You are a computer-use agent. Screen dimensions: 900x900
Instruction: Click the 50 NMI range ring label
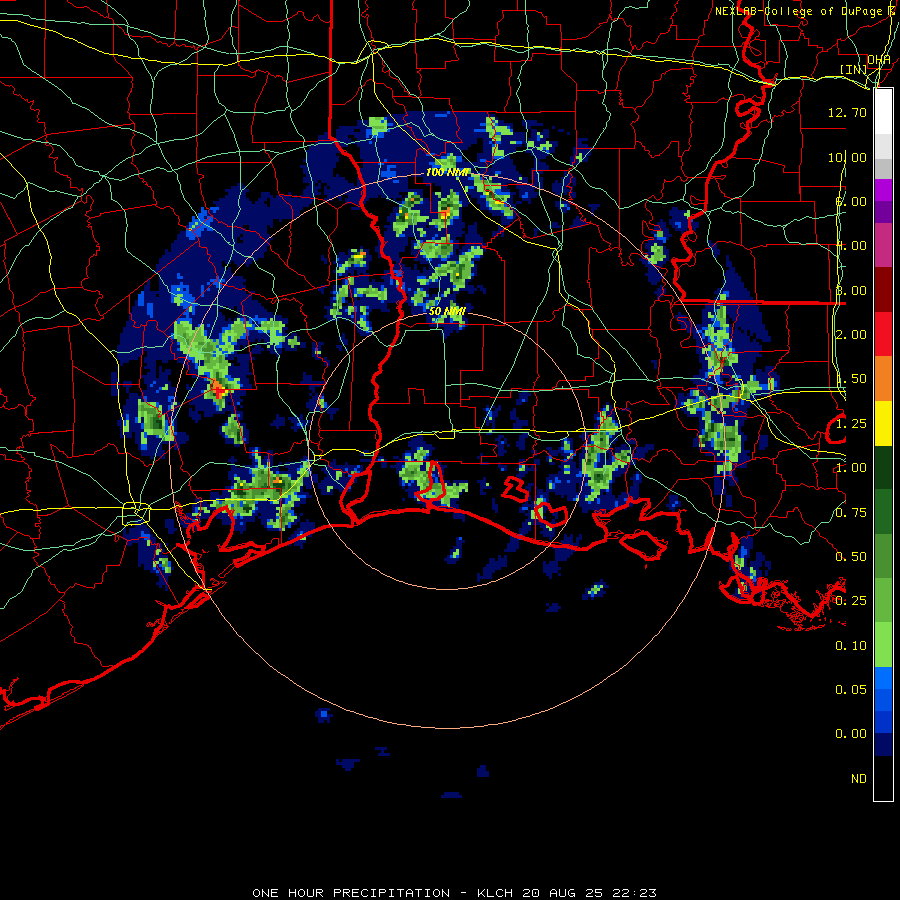pos(447,311)
